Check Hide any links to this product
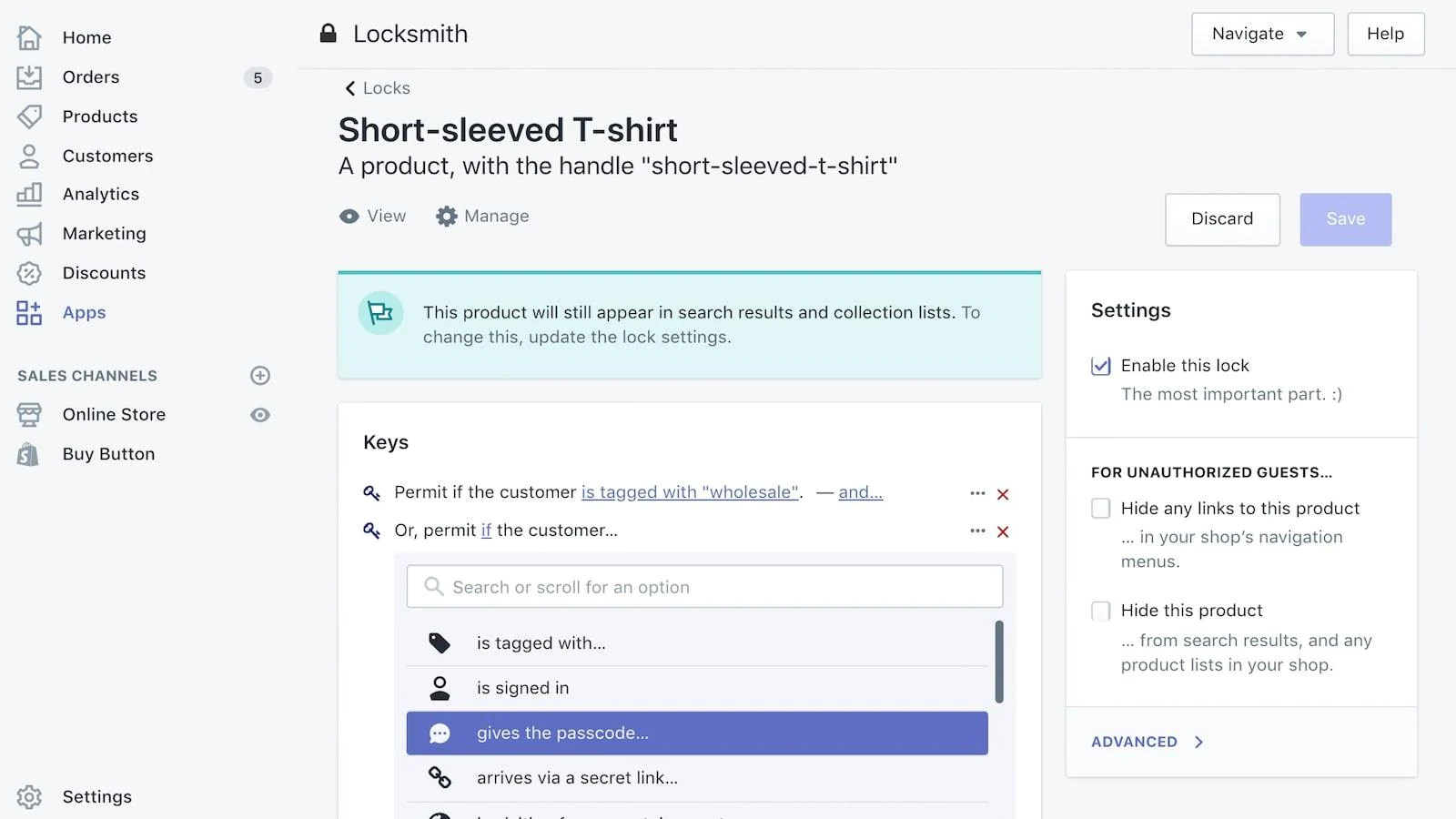1456x819 pixels. [x=1101, y=509]
